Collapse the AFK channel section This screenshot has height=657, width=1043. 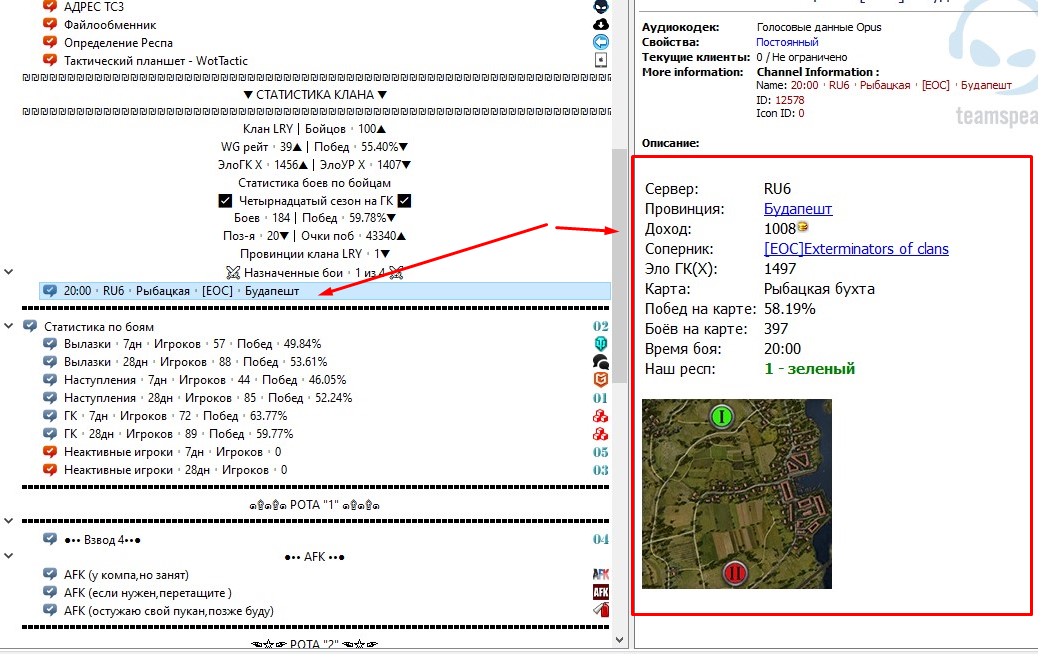[x=9, y=557]
